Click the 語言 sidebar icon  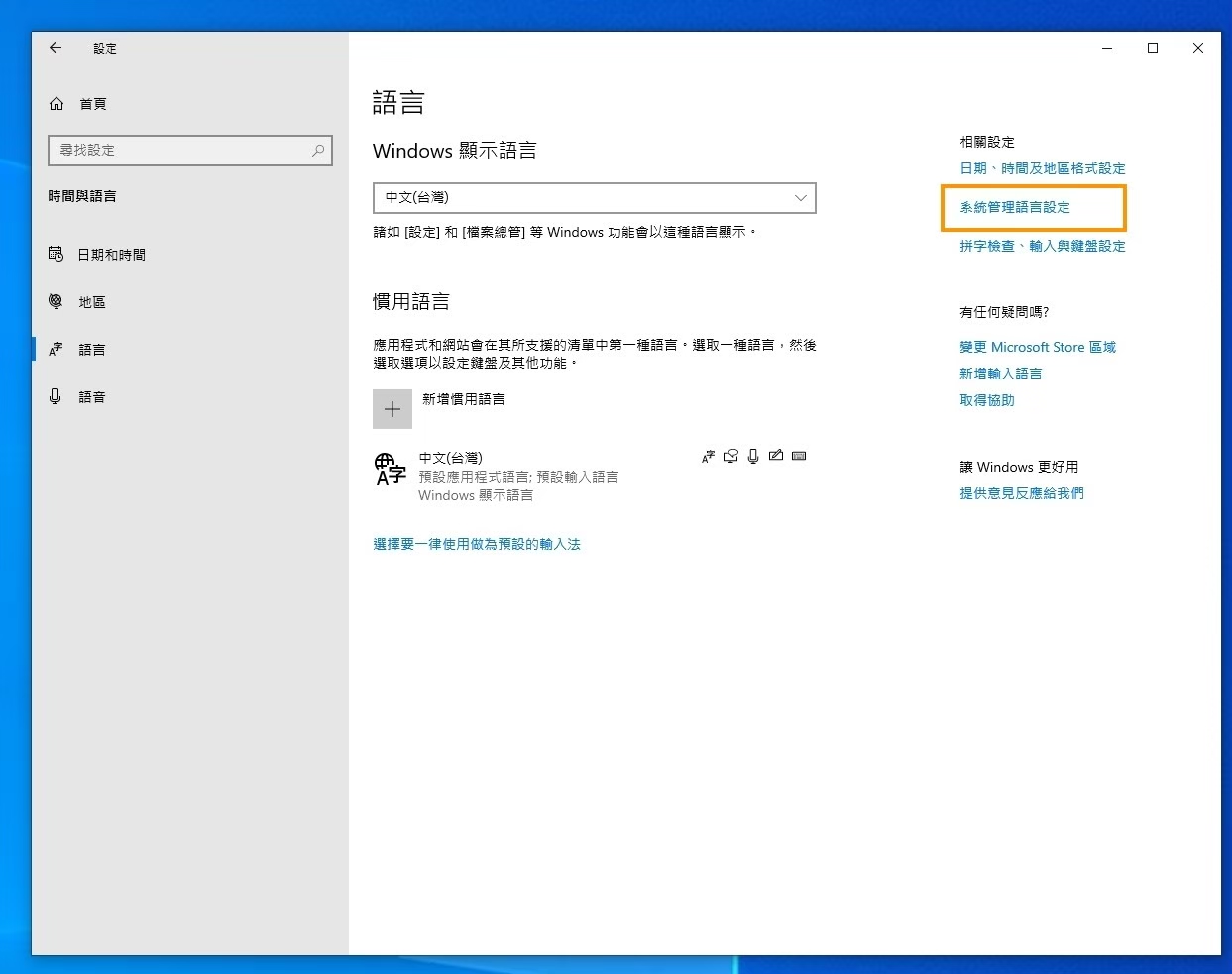(x=56, y=350)
